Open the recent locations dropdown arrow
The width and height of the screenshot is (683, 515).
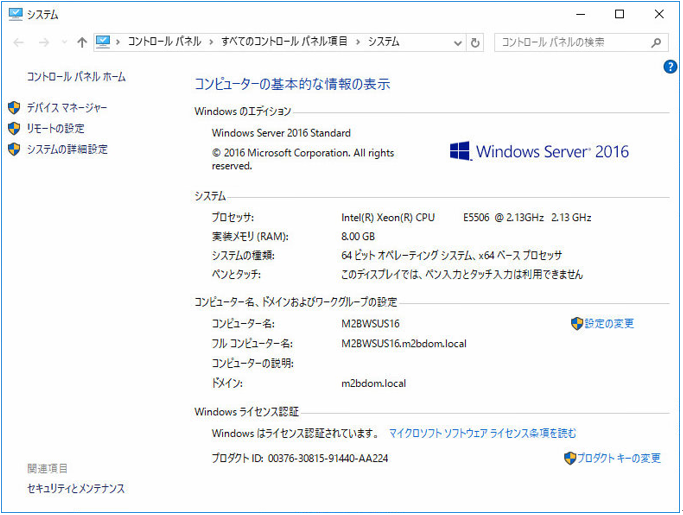point(64,42)
